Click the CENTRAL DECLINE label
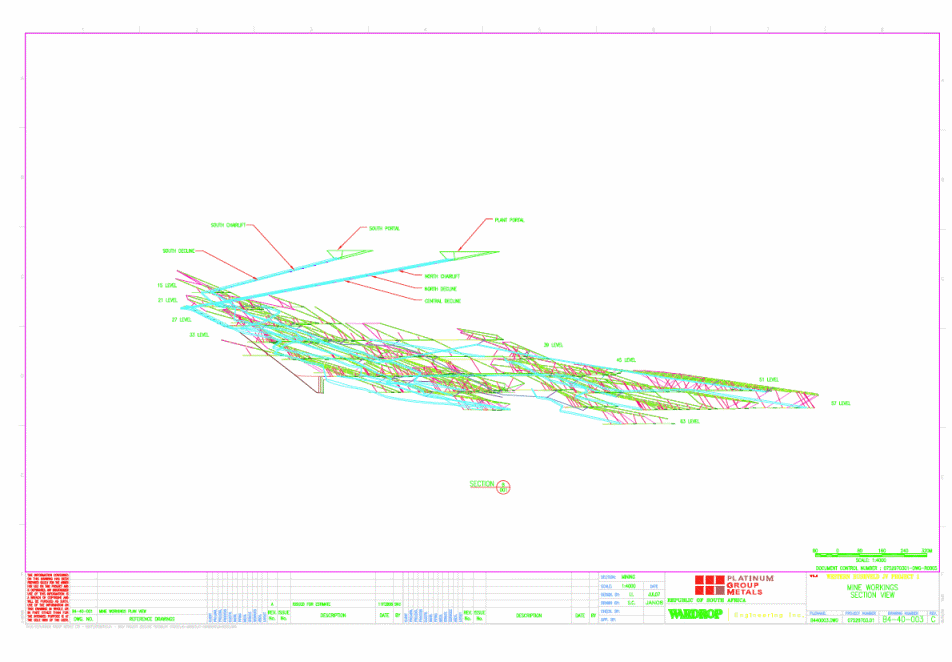This screenshot has width=952, height=662. coord(443,301)
